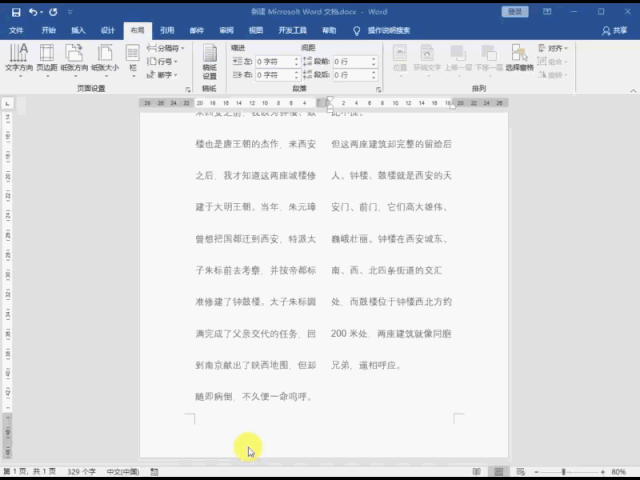Image resolution: width=640 pixels, height=480 pixels.
Task: Click the tab selector L icon on ruler
Action: click(x=7, y=104)
